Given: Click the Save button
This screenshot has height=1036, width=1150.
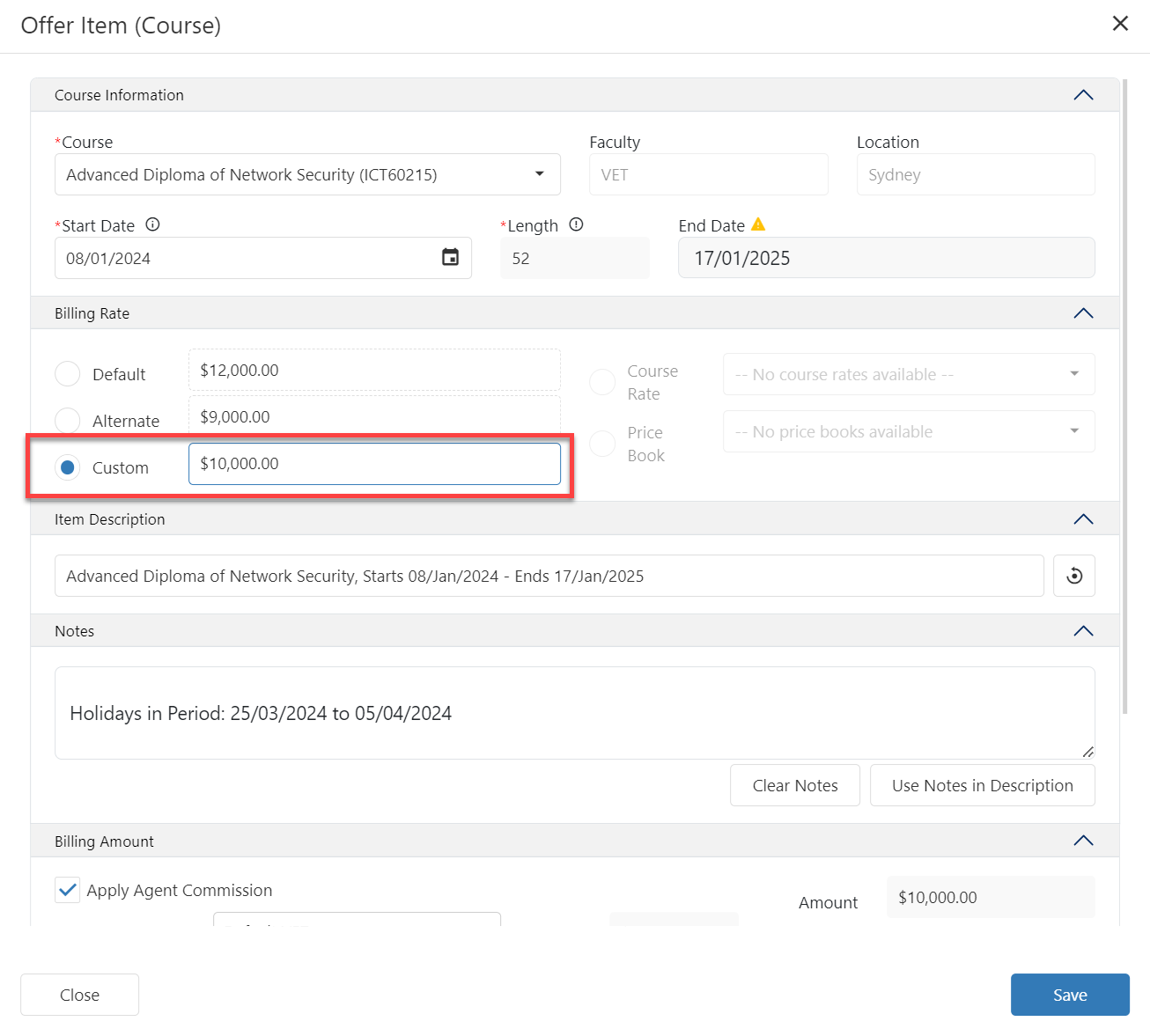Looking at the screenshot, I should [1069, 995].
